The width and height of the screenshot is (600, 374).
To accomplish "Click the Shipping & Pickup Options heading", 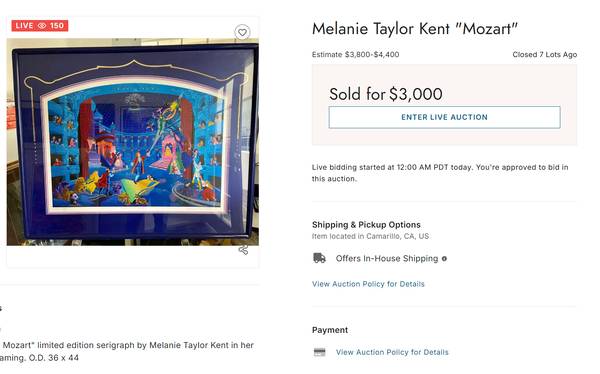I will pyautogui.click(x=366, y=225).
